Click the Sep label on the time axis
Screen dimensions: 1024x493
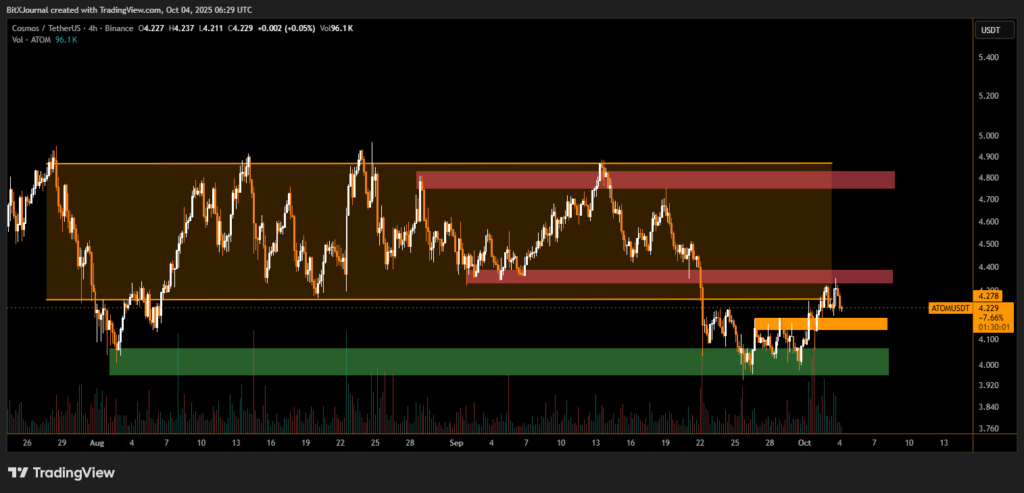coord(457,441)
